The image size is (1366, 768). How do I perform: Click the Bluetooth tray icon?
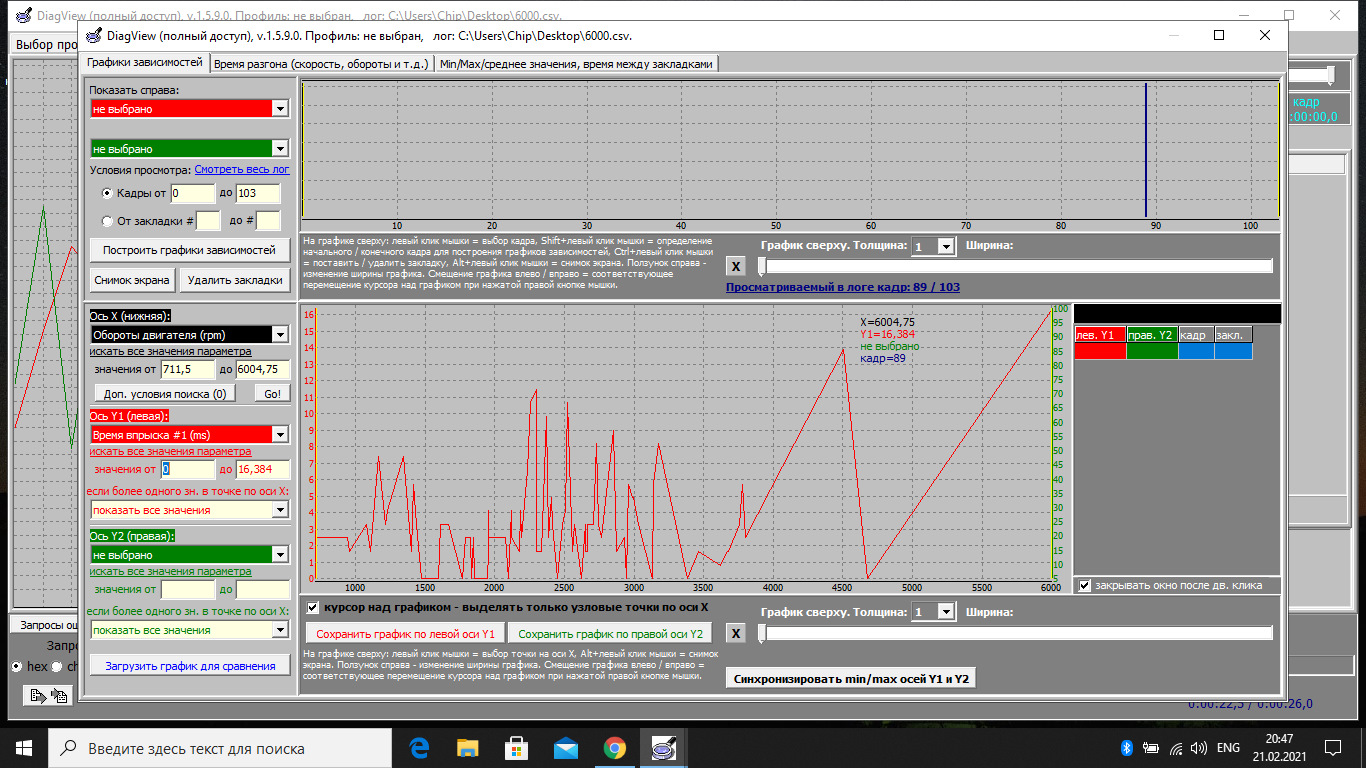click(1125, 748)
